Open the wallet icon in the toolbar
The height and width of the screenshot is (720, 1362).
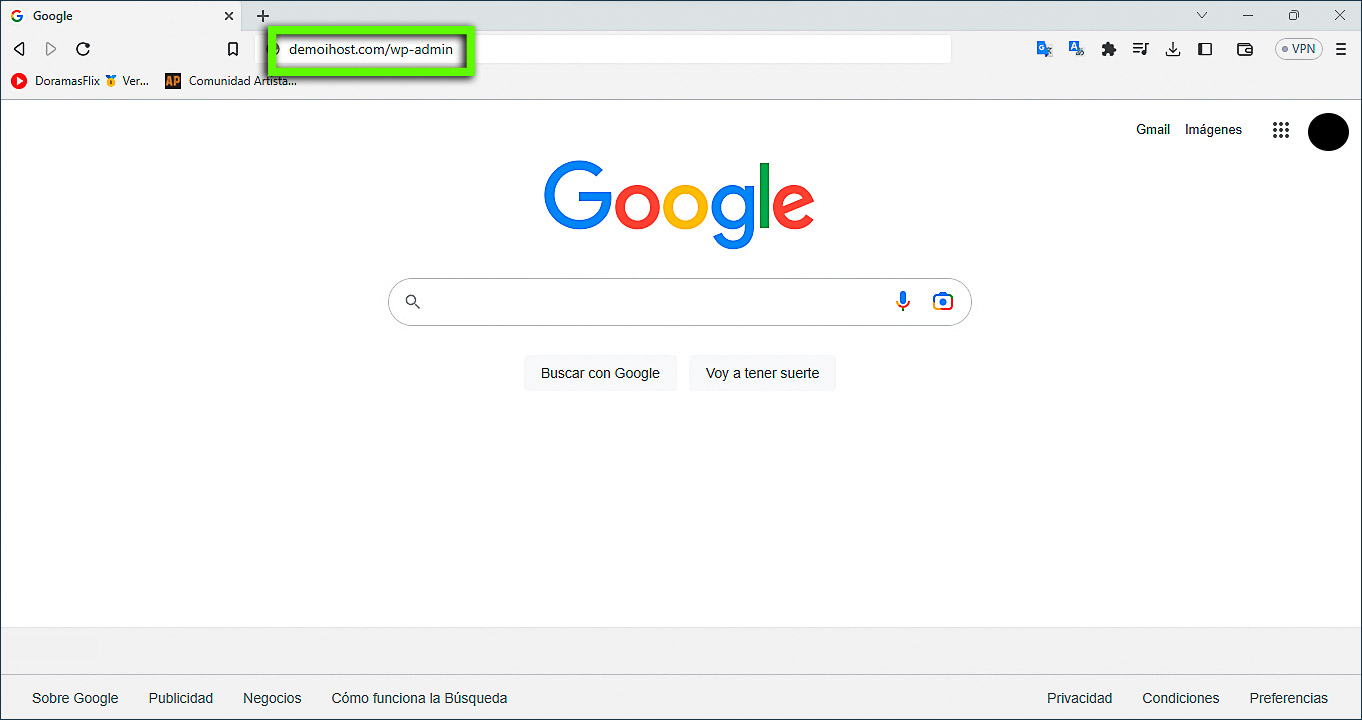(1244, 48)
